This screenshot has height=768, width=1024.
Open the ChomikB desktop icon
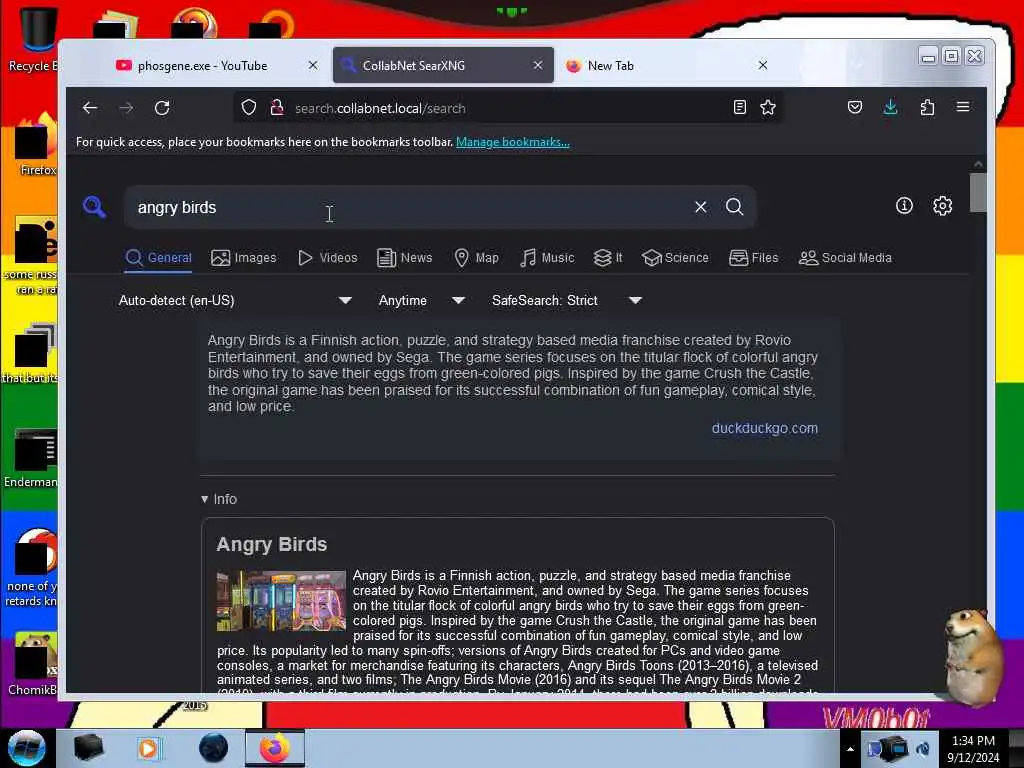coord(33,663)
